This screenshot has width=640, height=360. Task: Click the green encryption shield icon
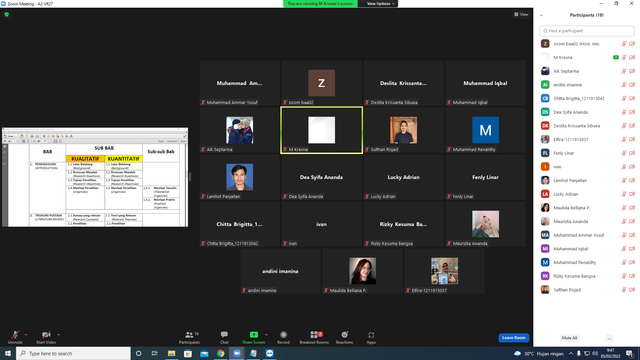7,14
